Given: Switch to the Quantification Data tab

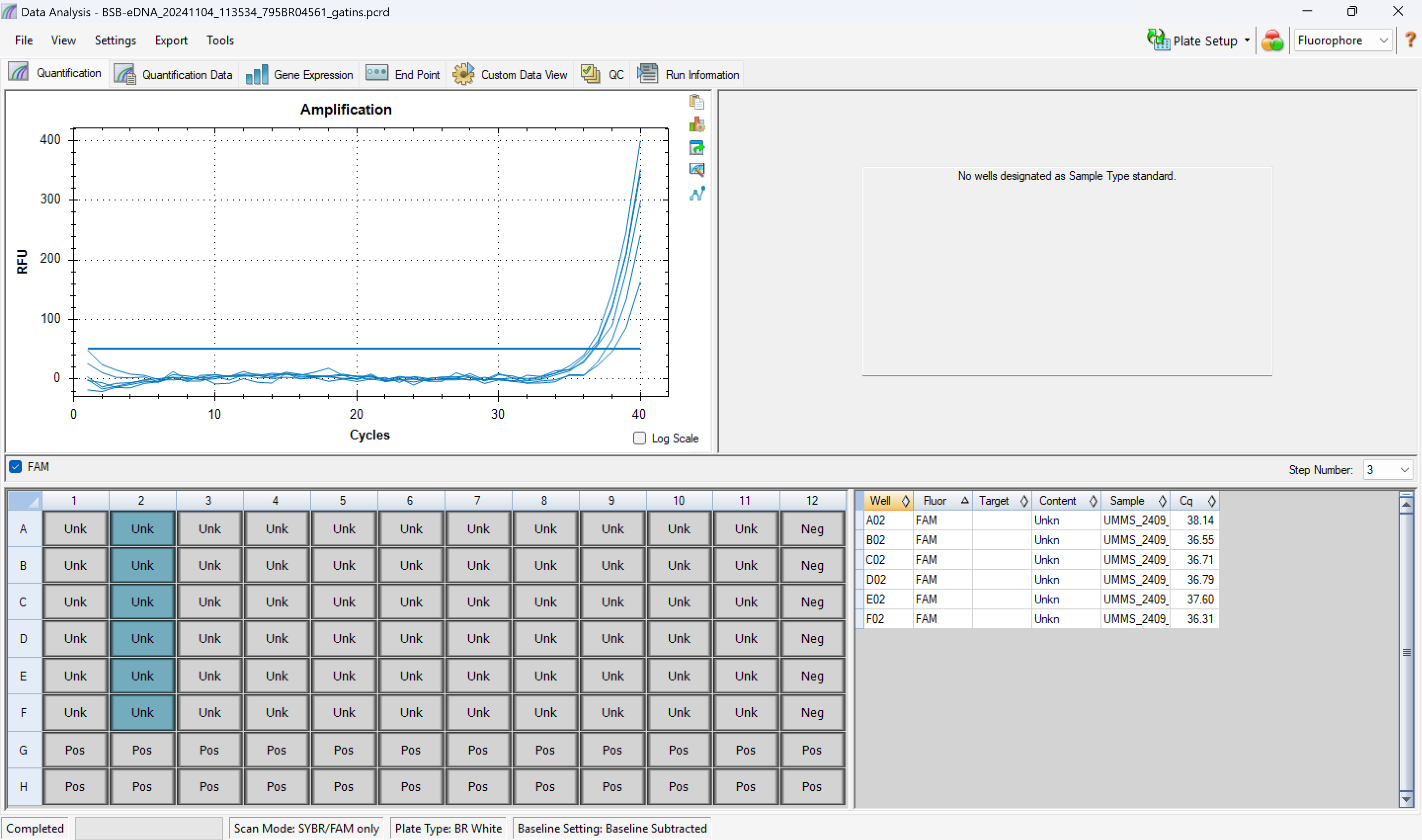Looking at the screenshot, I should point(173,75).
